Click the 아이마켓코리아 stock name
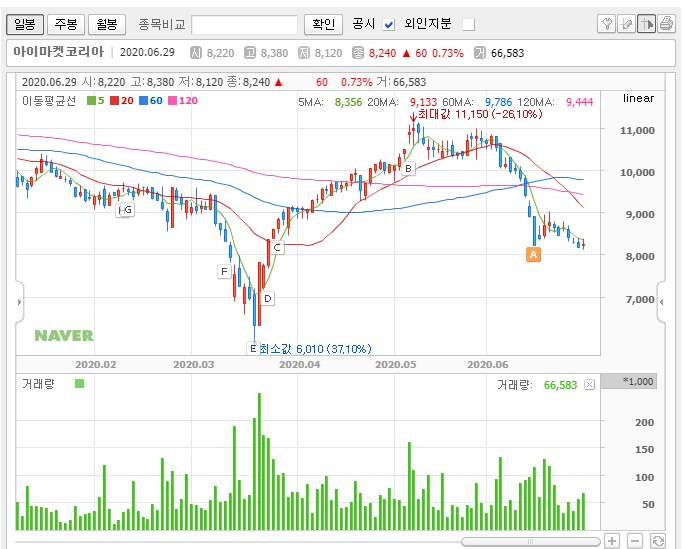This screenshot has height=549, width=683. pyautogui.click(x=58, y=52)
